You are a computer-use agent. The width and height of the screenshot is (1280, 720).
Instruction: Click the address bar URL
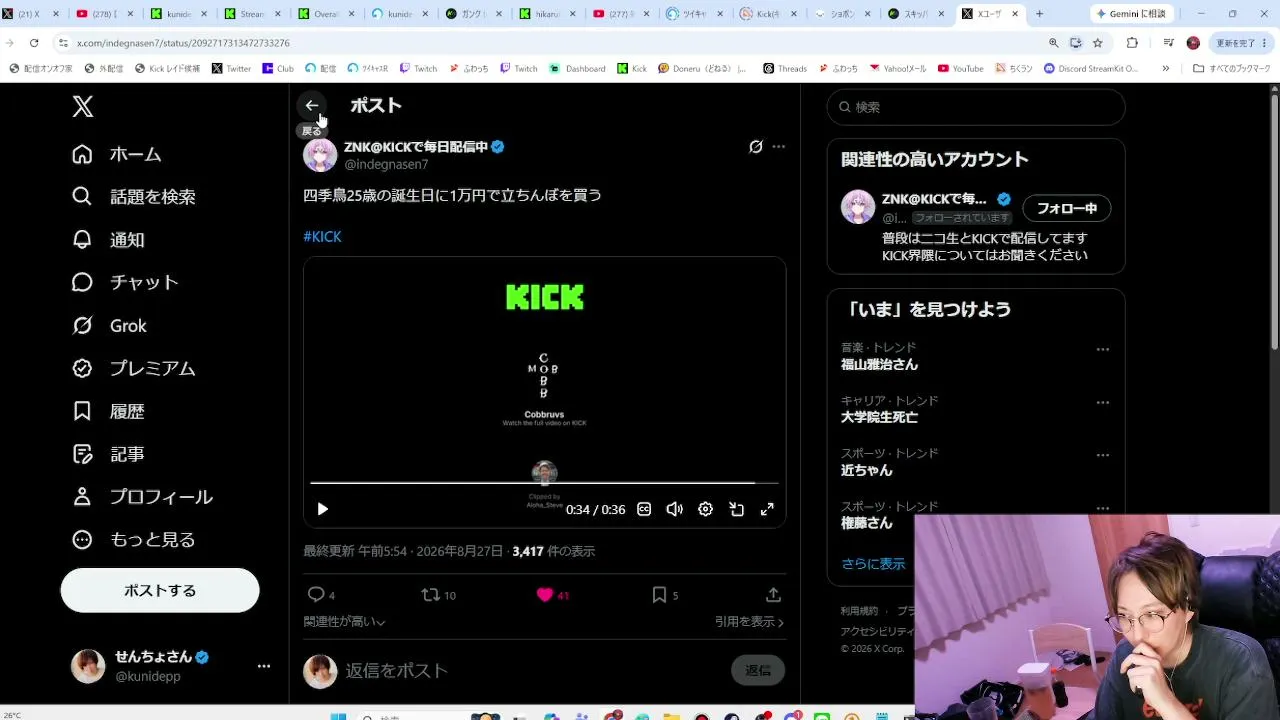[x=183, y=43]
